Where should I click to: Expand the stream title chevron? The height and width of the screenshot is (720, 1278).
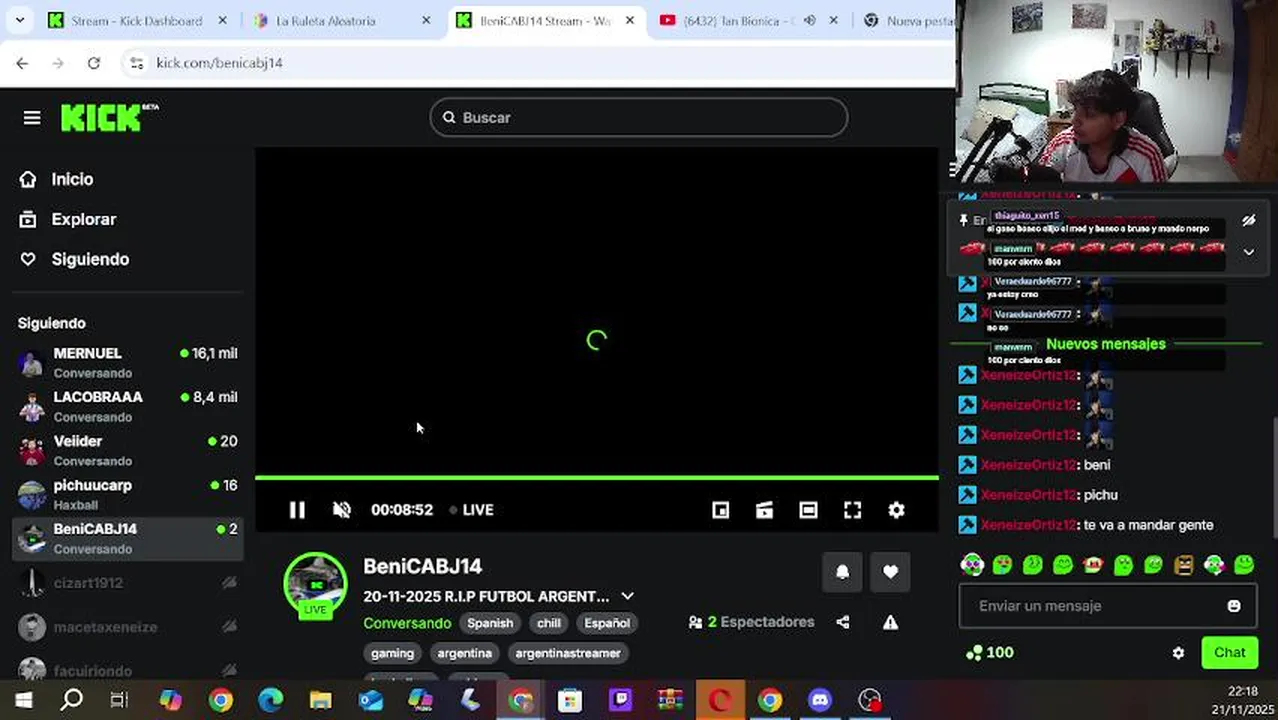click(x=627, y=596)
